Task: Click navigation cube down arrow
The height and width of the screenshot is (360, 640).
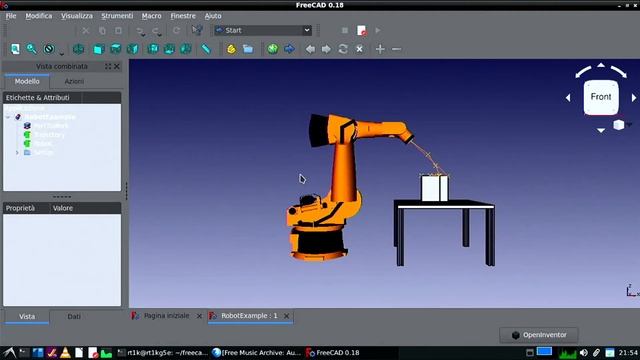Action: [601, 130]
